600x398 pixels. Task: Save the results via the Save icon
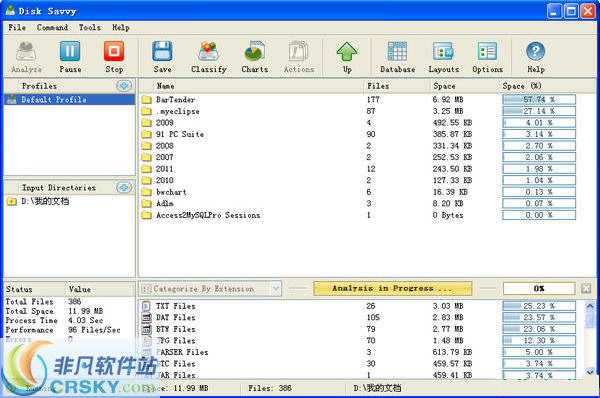coord(162,57)
